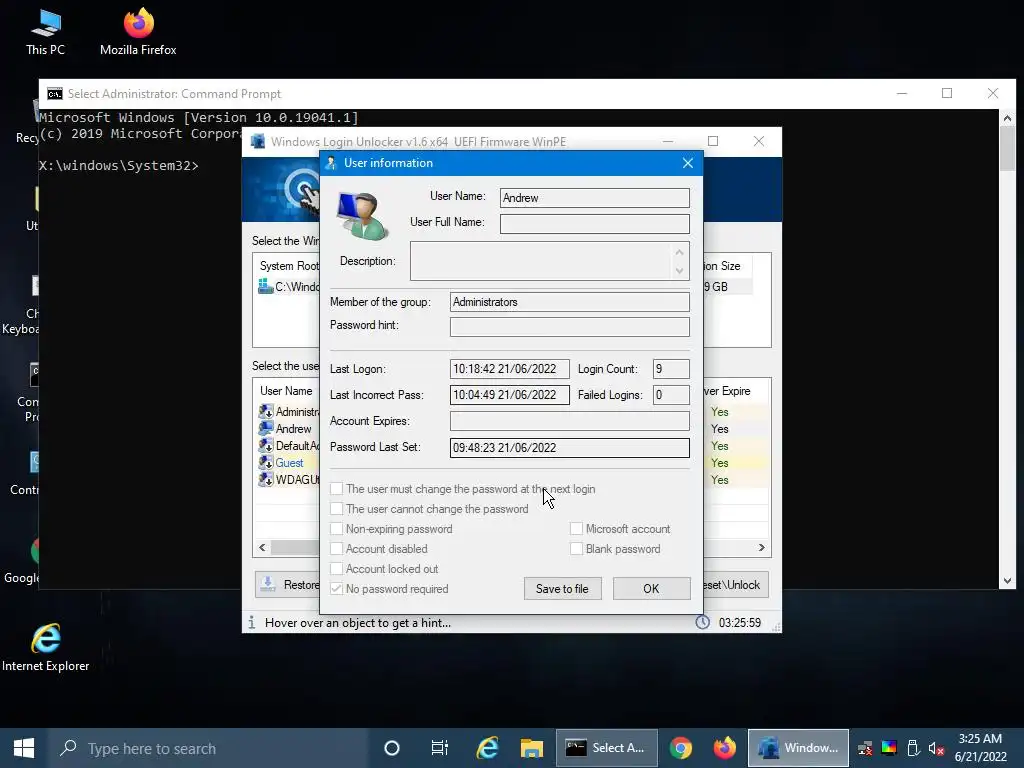The height and width of the screenshot is (768, 1024).
Task: Click the user list right scroll arrow
Action: [761, 547]
